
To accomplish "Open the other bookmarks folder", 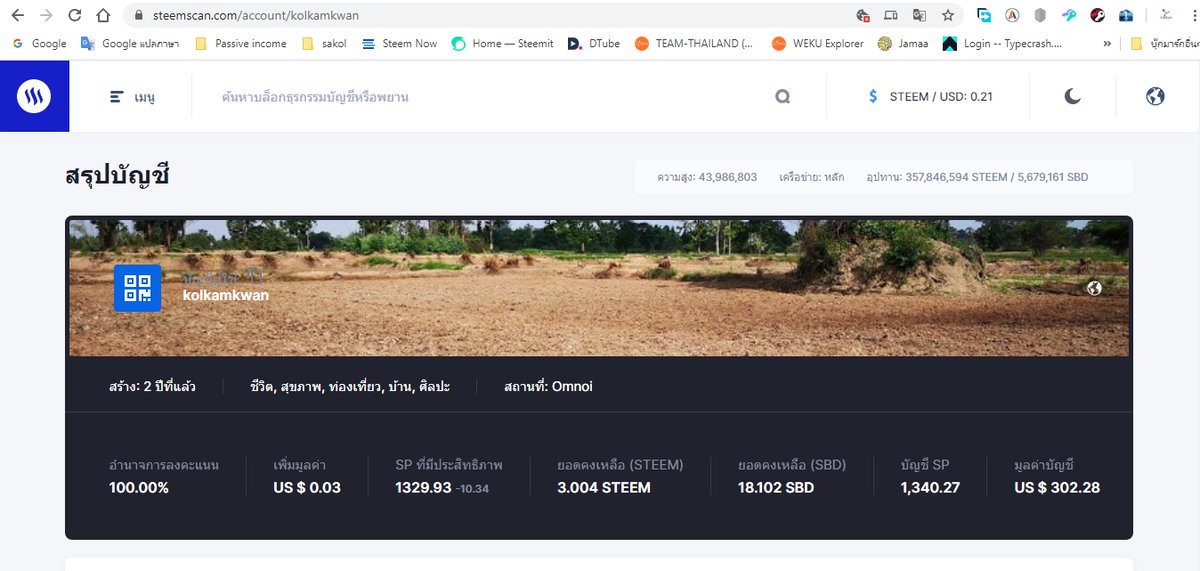I will (x=1164, y=44).
